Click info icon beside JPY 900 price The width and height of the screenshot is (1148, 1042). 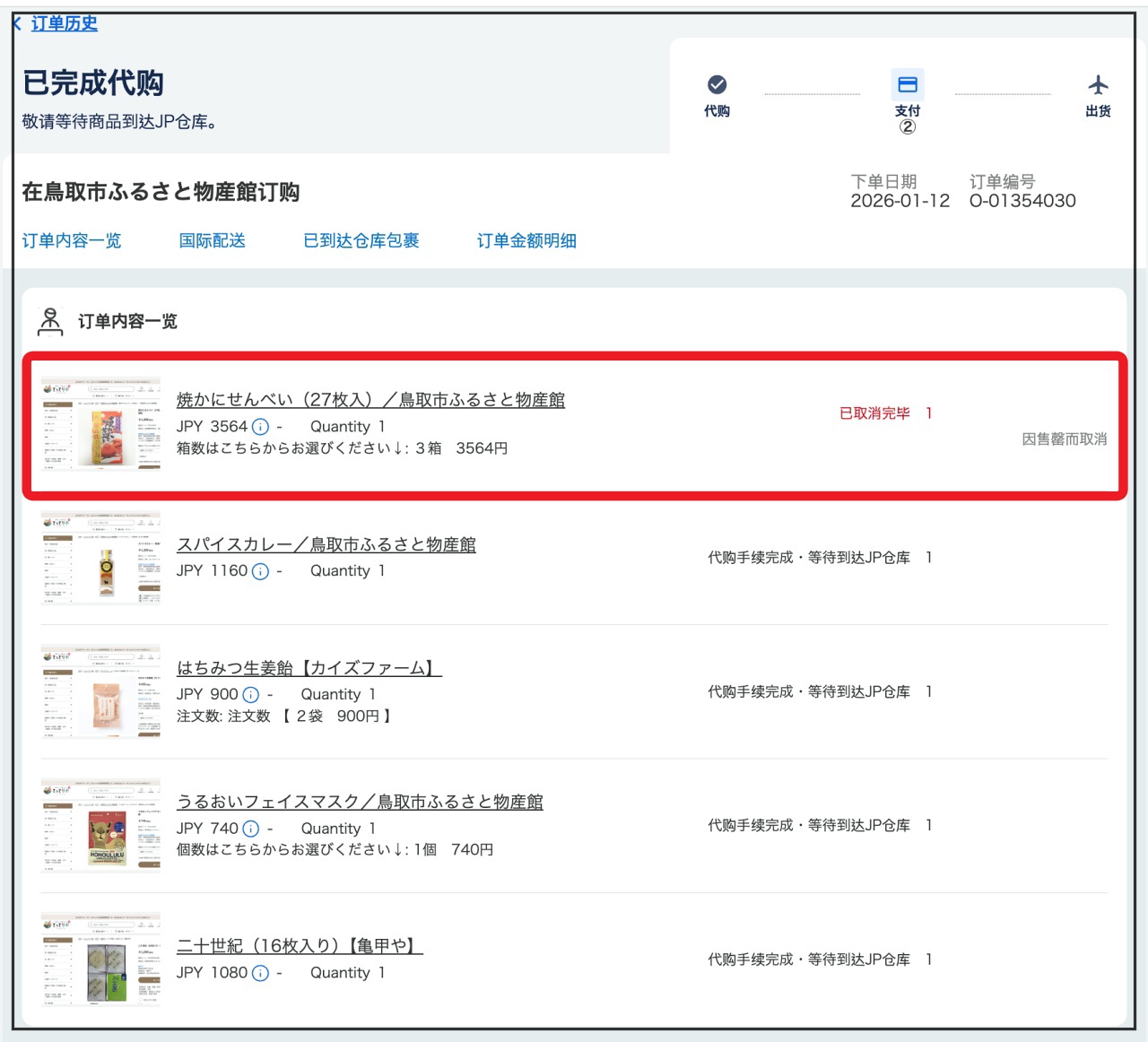(251, 694)
